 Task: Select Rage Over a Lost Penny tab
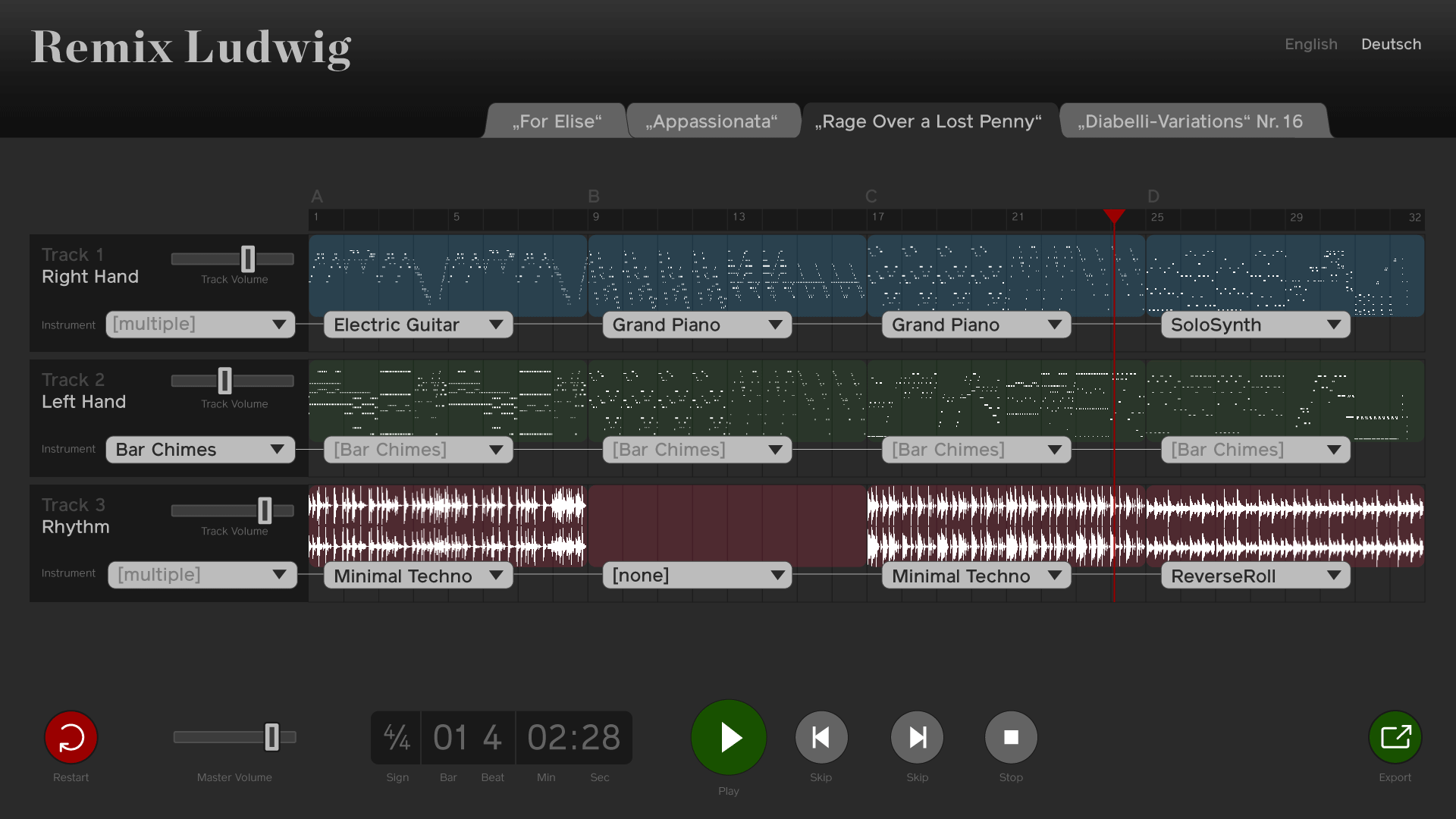pyautogui.click(x=928, y=121)
